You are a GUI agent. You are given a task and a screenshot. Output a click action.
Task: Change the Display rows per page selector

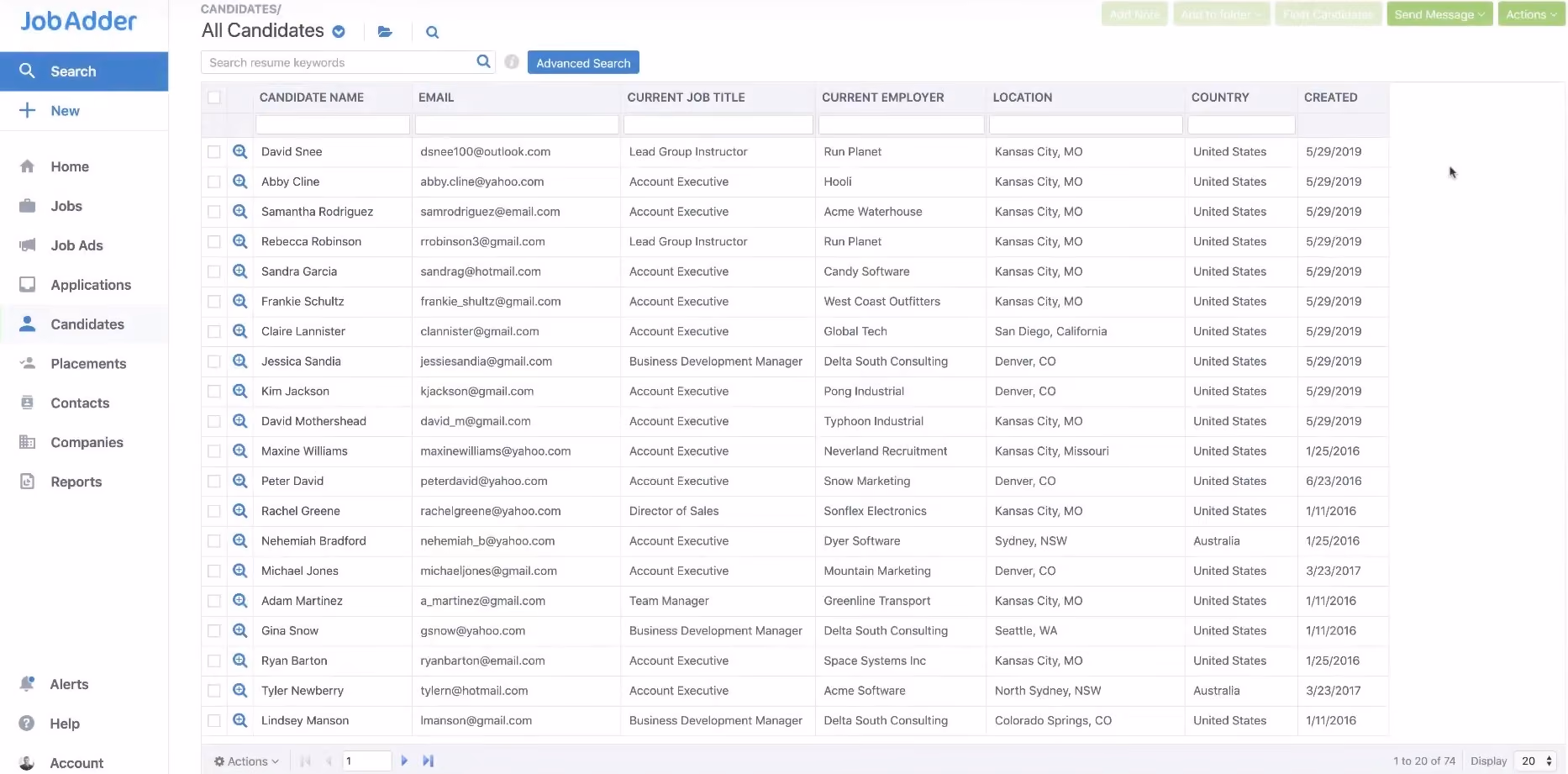(x=1535, y=761)
